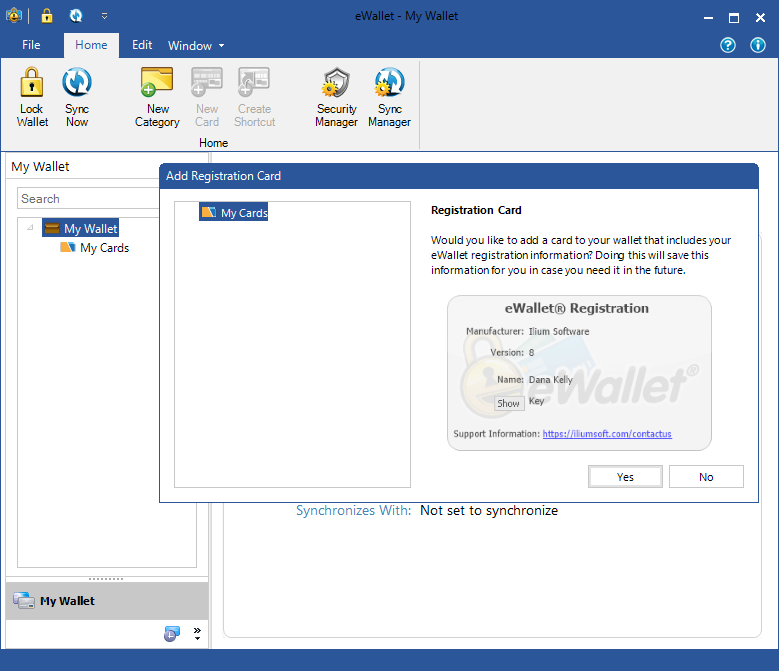
Task: Open the File menu
Action: (31, 45)
